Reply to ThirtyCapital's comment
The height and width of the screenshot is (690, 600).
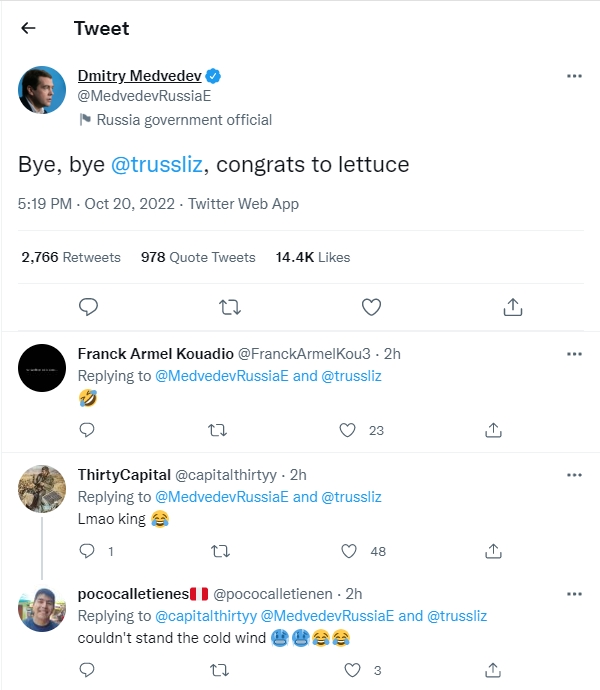(87, 551)
